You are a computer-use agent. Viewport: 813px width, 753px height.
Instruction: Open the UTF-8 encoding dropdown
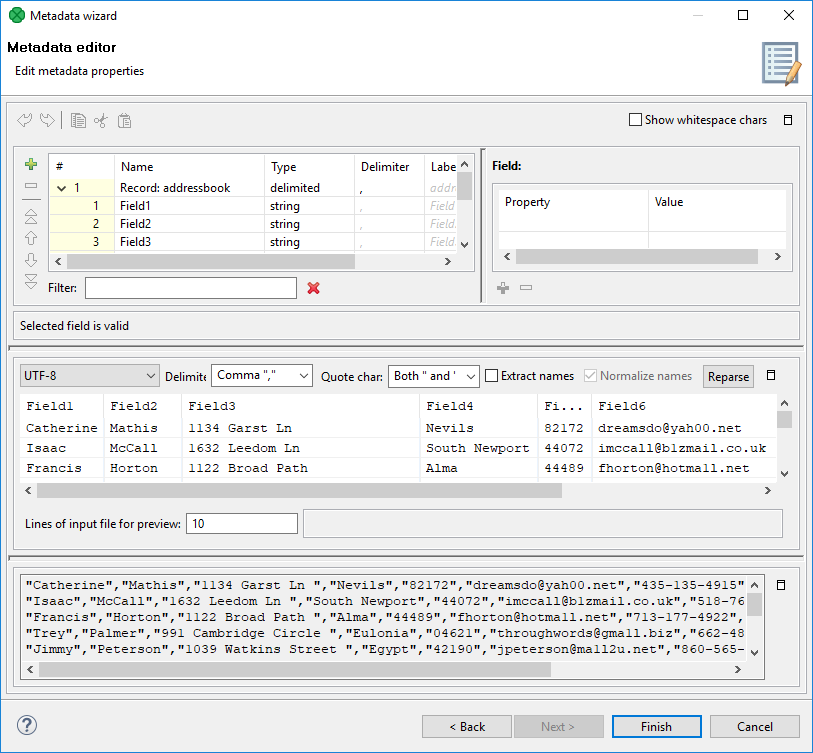tap(89, 376)
